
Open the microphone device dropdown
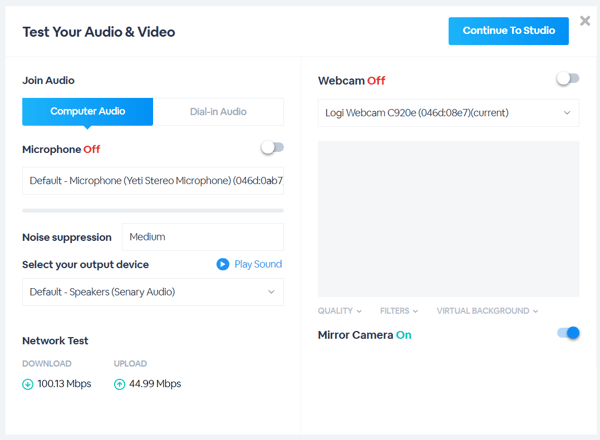coord(152,181)
